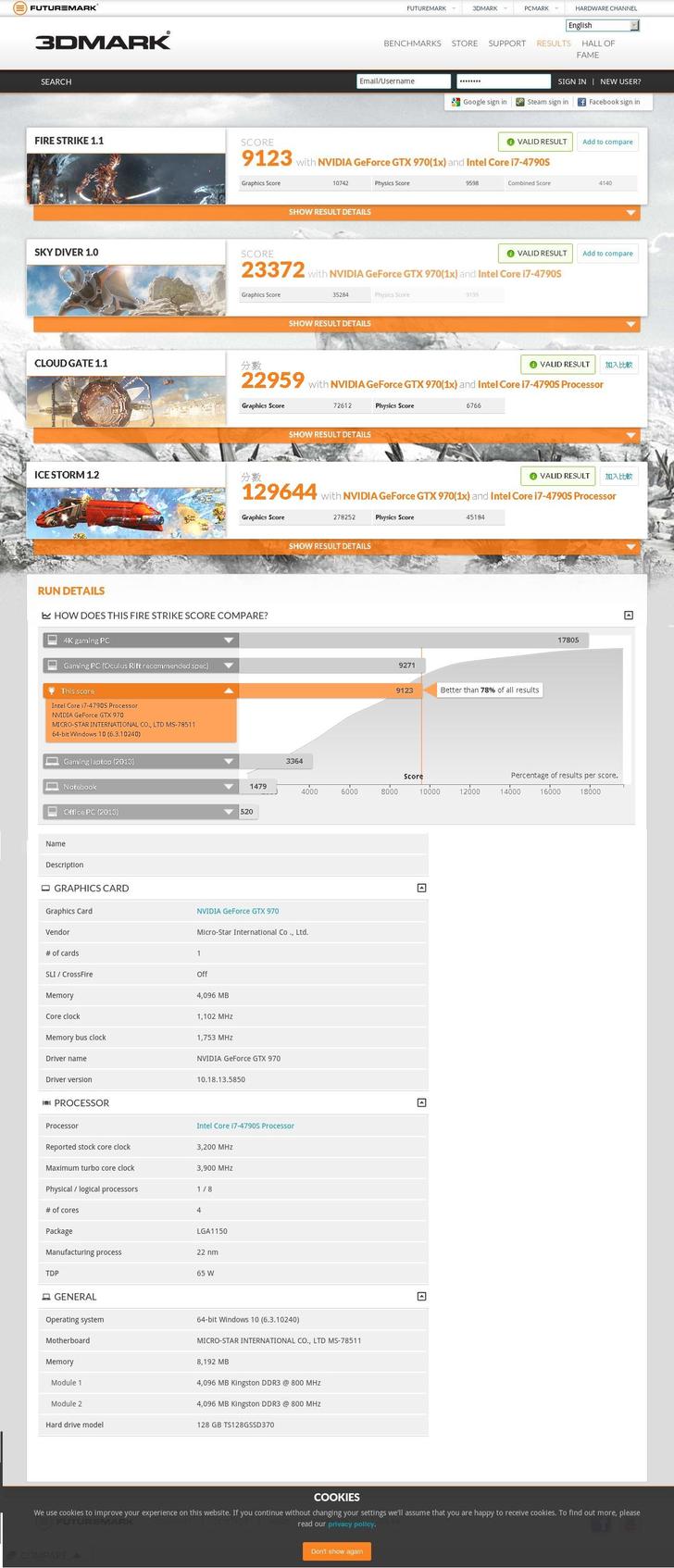Click the orange 9123 score bar

pyautogui.click(x=330, y=691)
